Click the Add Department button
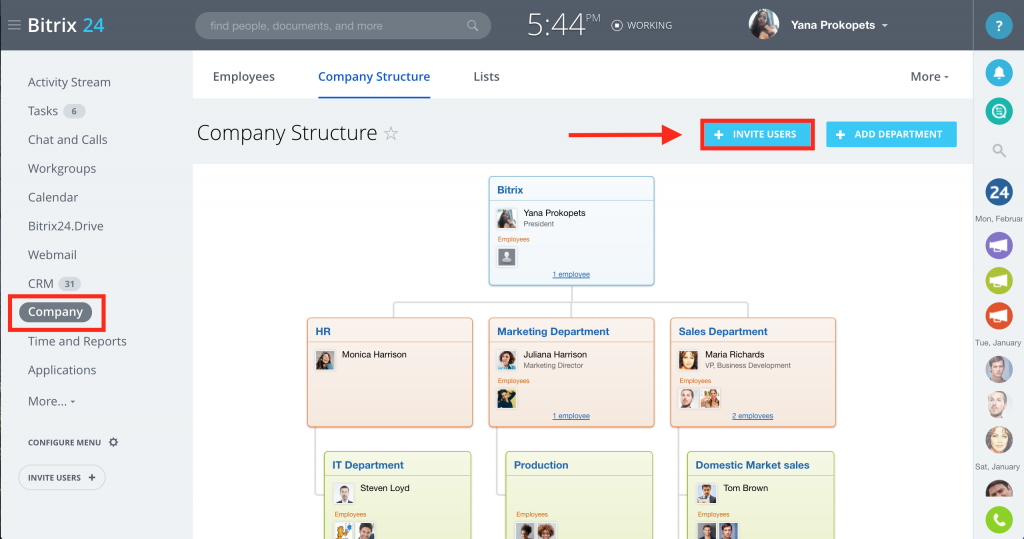The height and width of the screenshot is (539, 1024). pyautogui.click(x=891, y=135)
